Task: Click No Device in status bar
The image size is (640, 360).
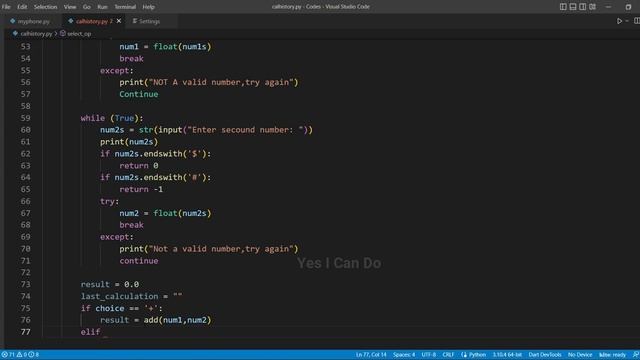Action: [580, 355]
